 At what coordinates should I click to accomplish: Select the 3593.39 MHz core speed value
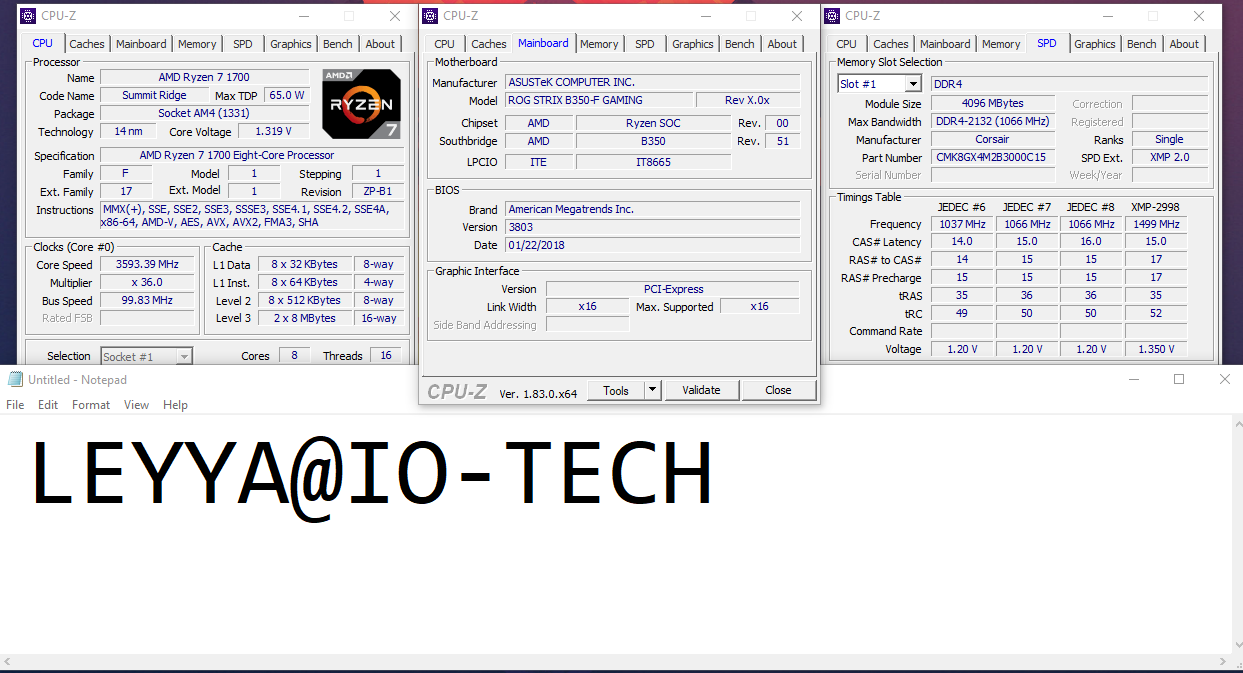[x=147, y=265]
